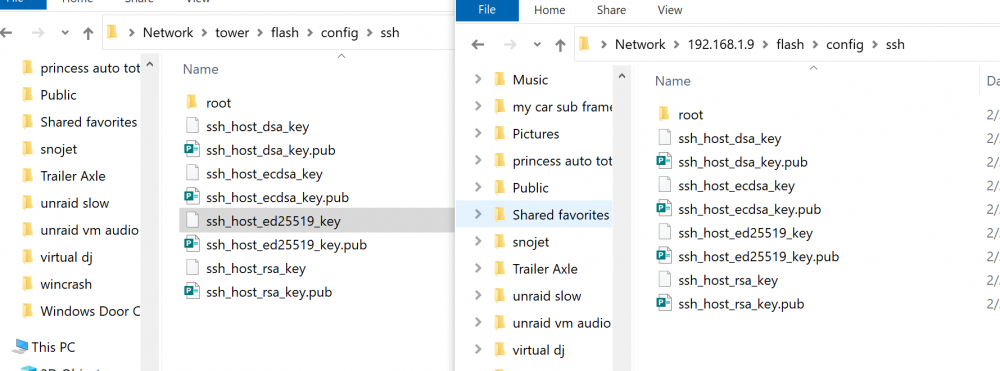
Task: Select ssh_host_rsa_key.pub icon in right window
Action: pos(665,303)
